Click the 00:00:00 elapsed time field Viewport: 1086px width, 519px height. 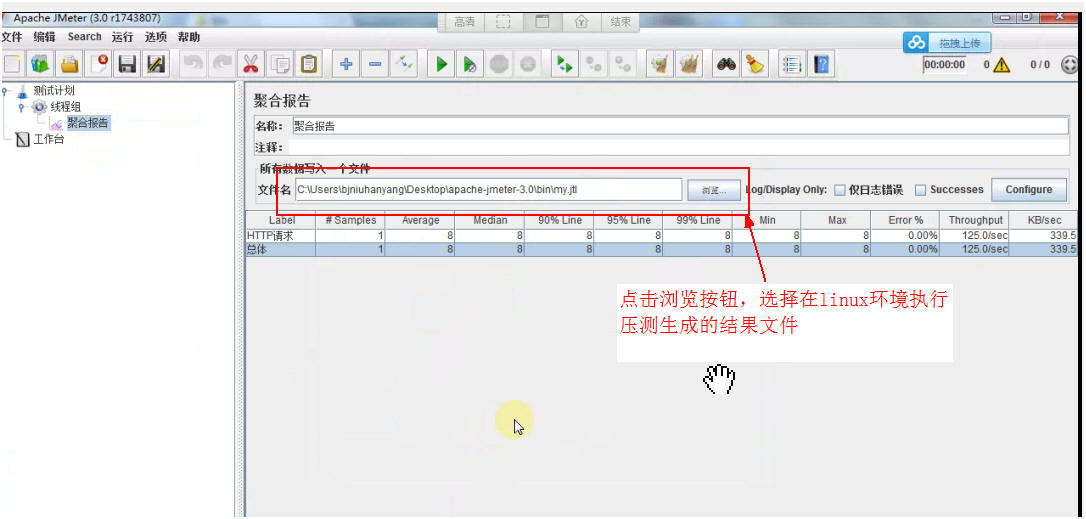[945, 64]
